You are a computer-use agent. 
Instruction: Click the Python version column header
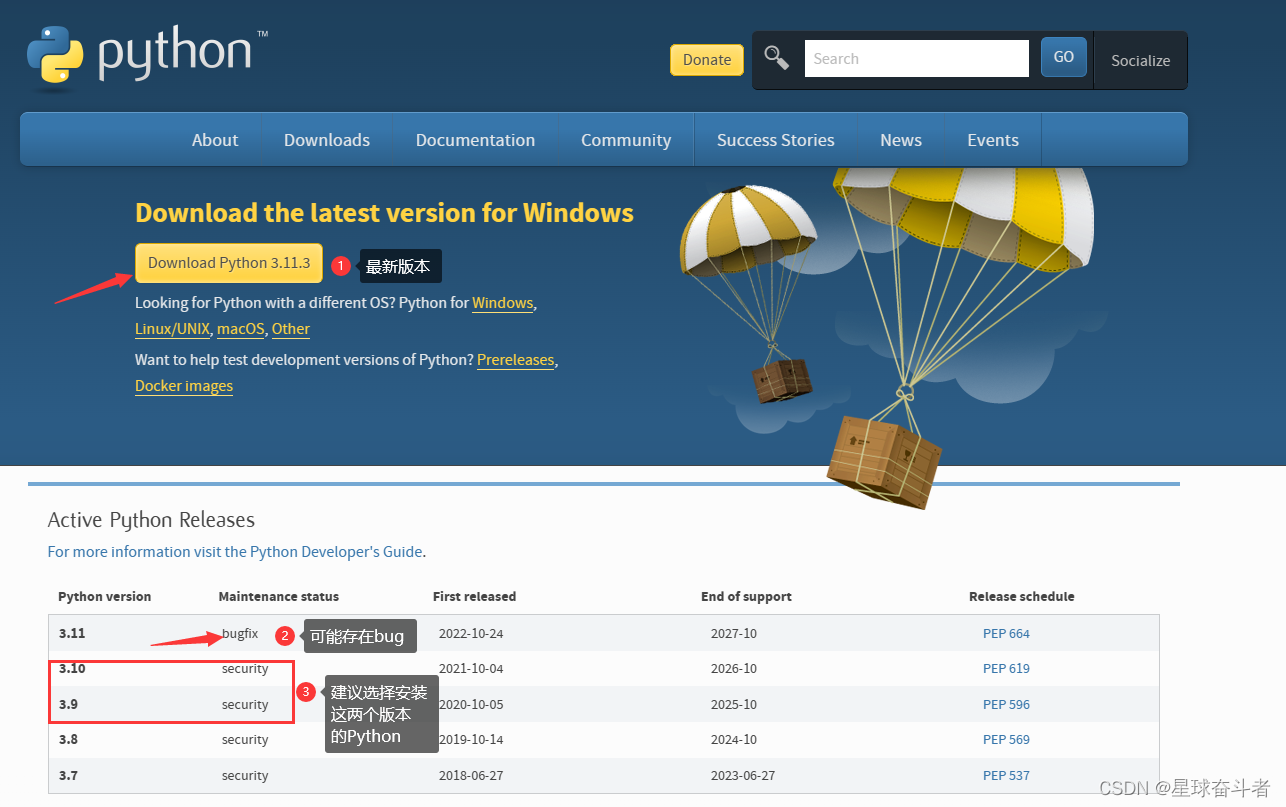tap(104, 596)
